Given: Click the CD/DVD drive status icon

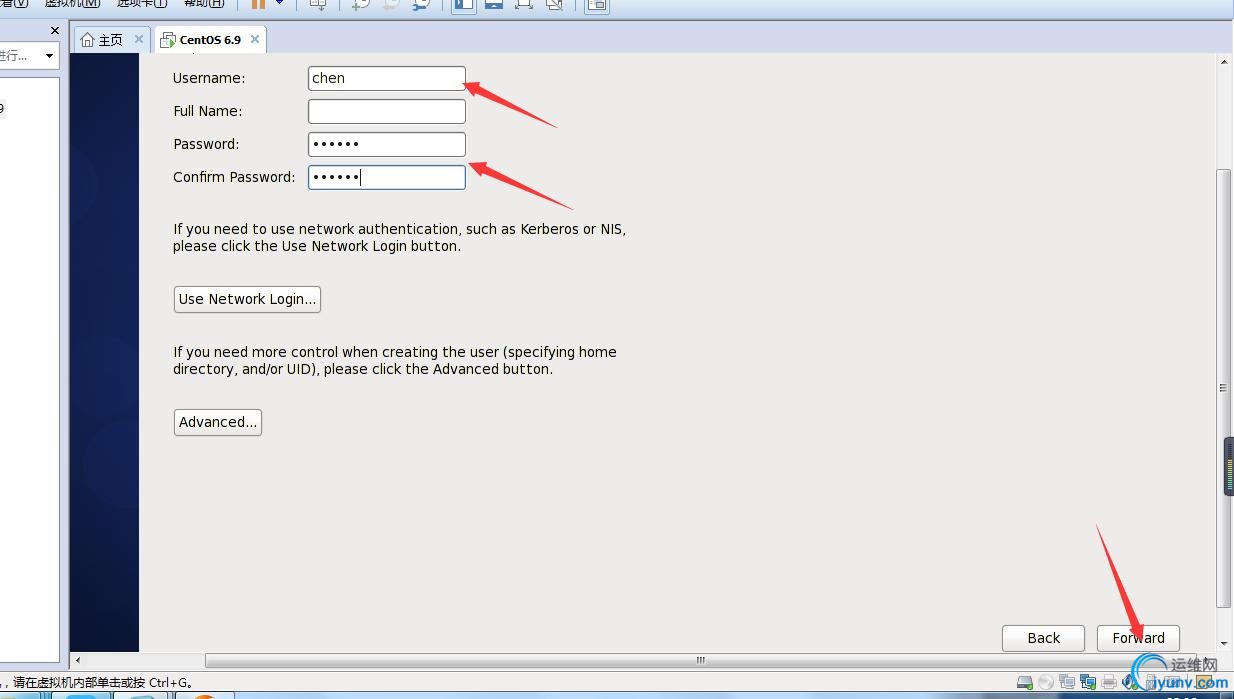Looking at the screenshot, I should [1046, 683].
